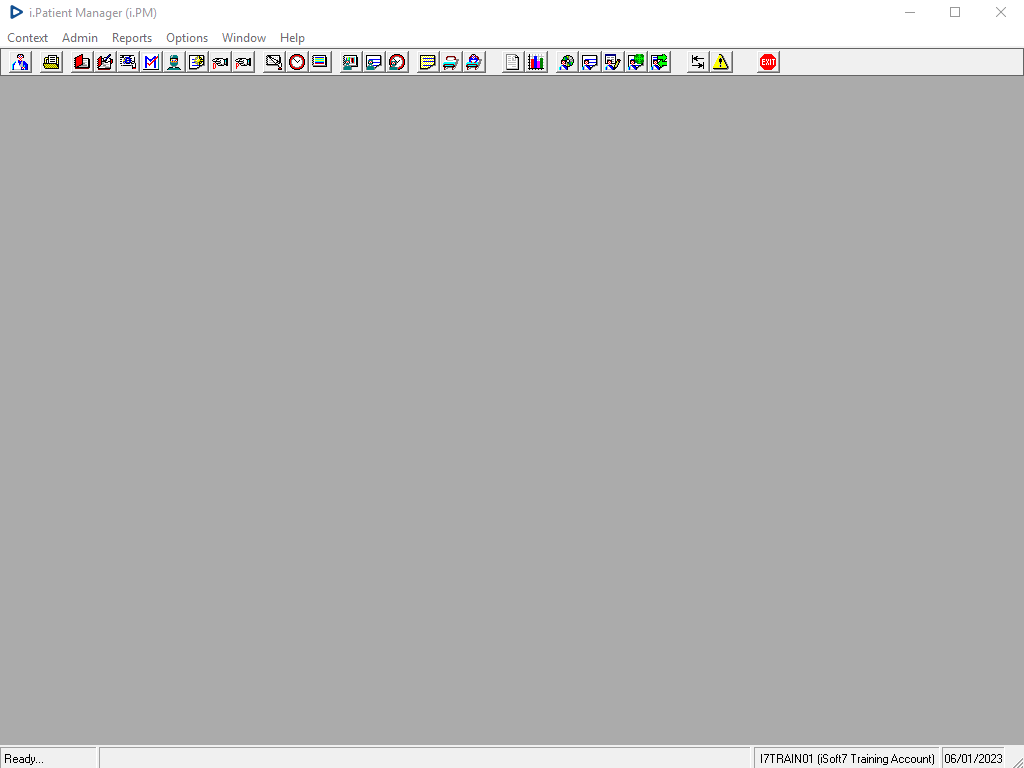Click the 06/01/2023 date in status bar
The width and height of the screenshot is (1024, 768).
point(973,759)
